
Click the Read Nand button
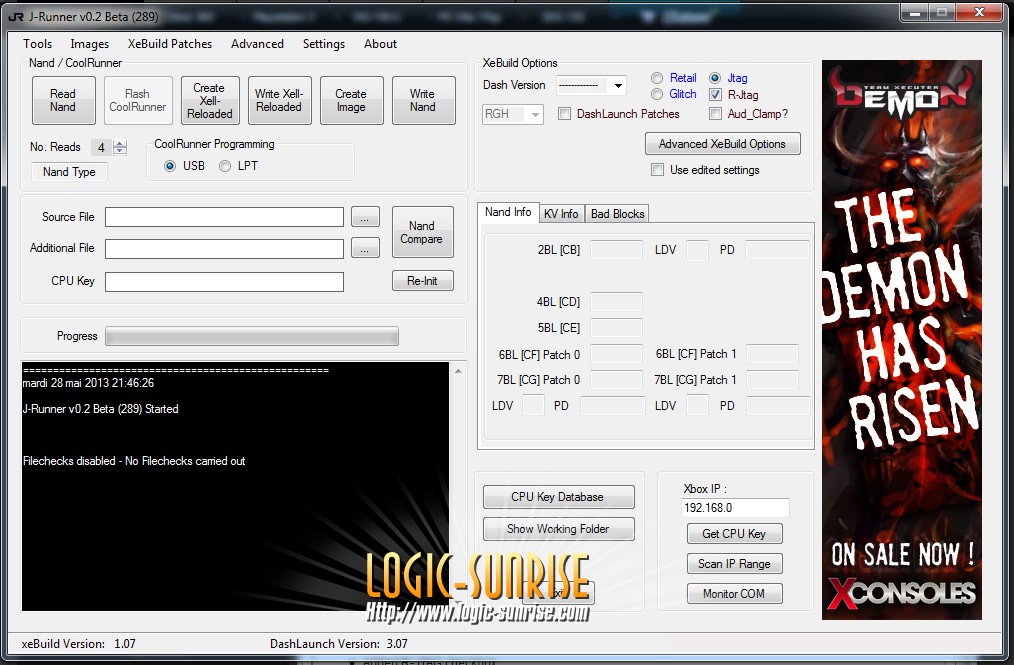62,101
